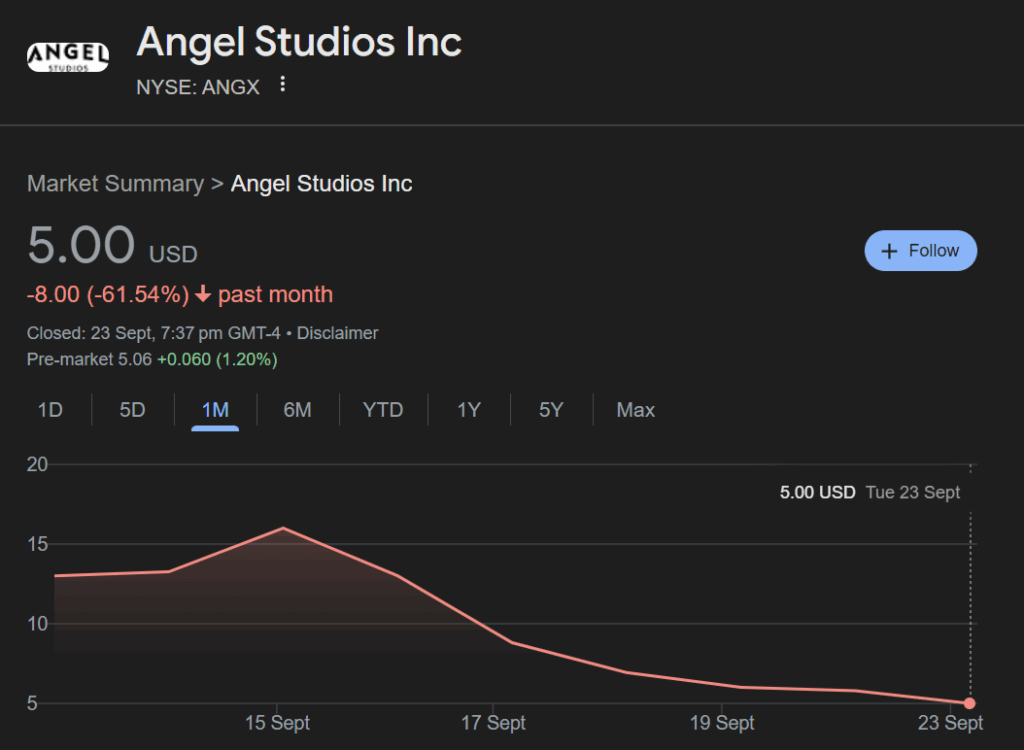The image size is (1024, 750).
Task: Open the Max time range chart
Action: [636, 410]
